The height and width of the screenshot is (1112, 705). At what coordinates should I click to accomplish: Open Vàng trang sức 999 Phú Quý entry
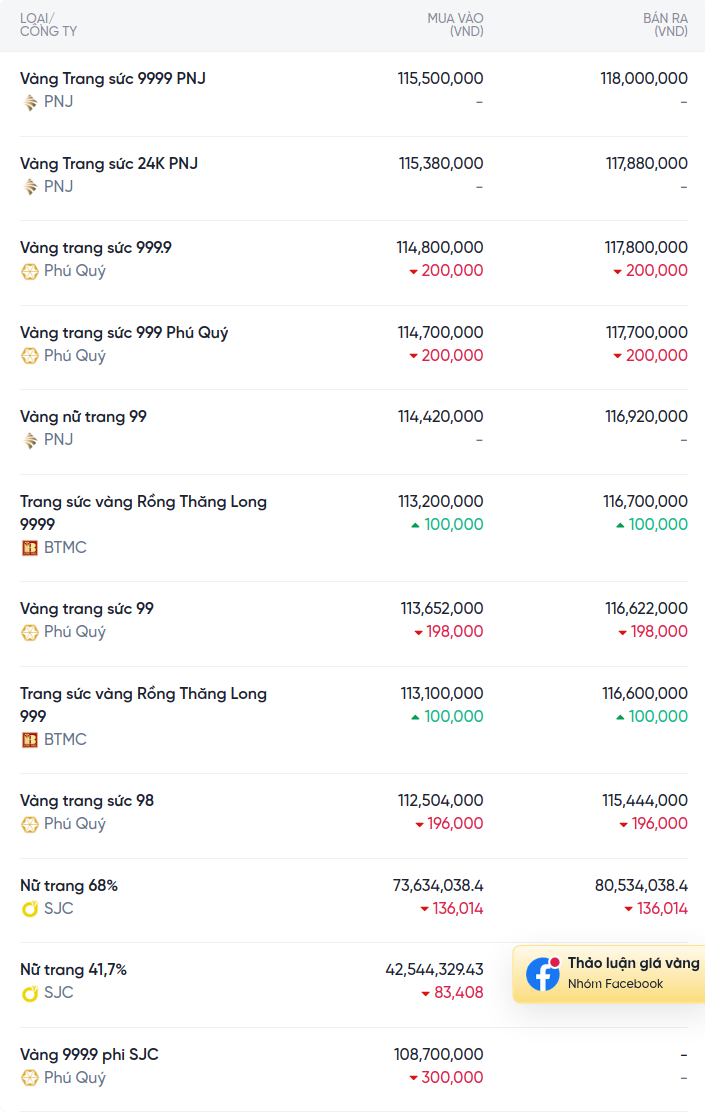[124, 333]
